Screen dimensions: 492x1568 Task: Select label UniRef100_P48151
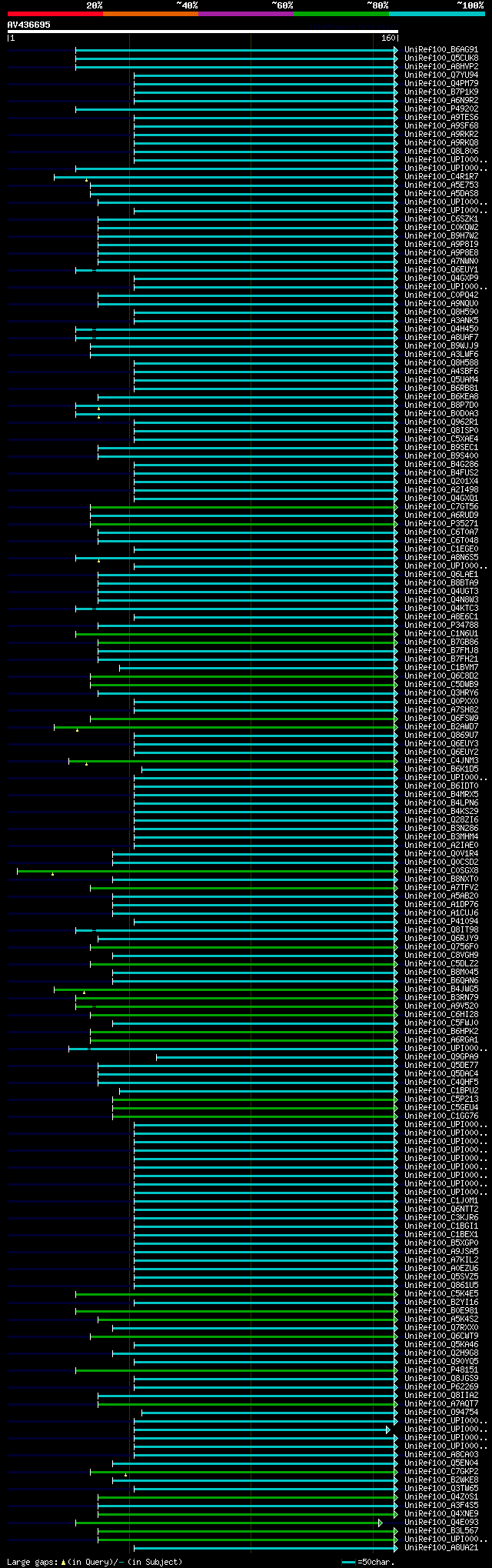pos(441,1370)
